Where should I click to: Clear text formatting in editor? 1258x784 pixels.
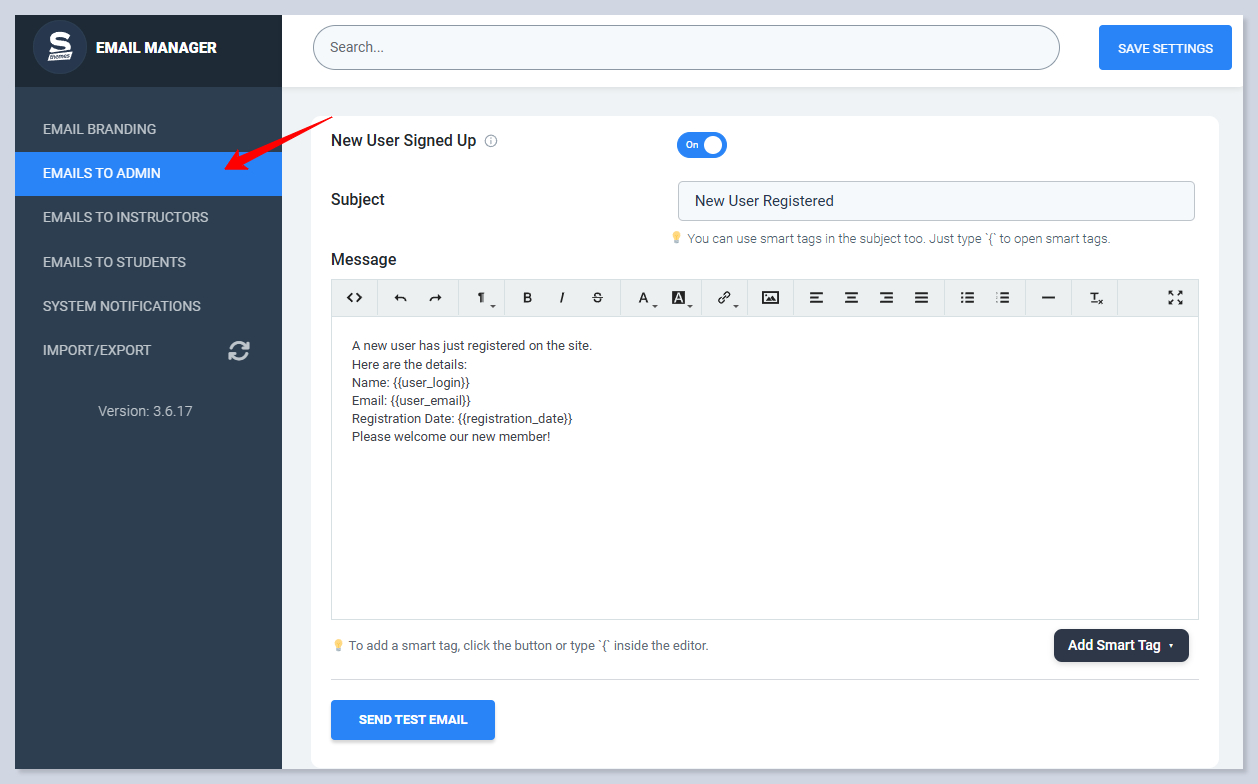tap(1096, 298)
